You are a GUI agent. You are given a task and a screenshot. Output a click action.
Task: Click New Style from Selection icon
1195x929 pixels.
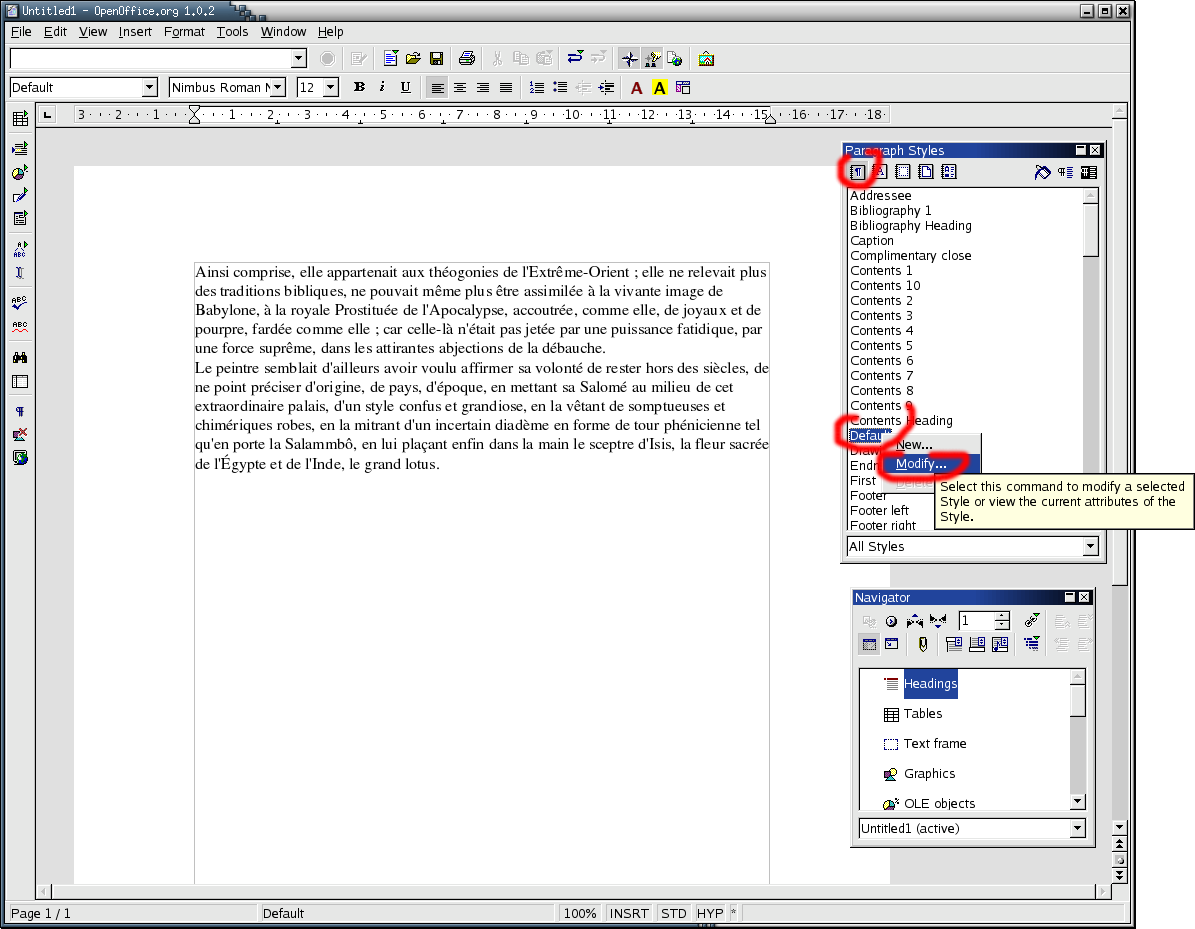[1065, 172]
